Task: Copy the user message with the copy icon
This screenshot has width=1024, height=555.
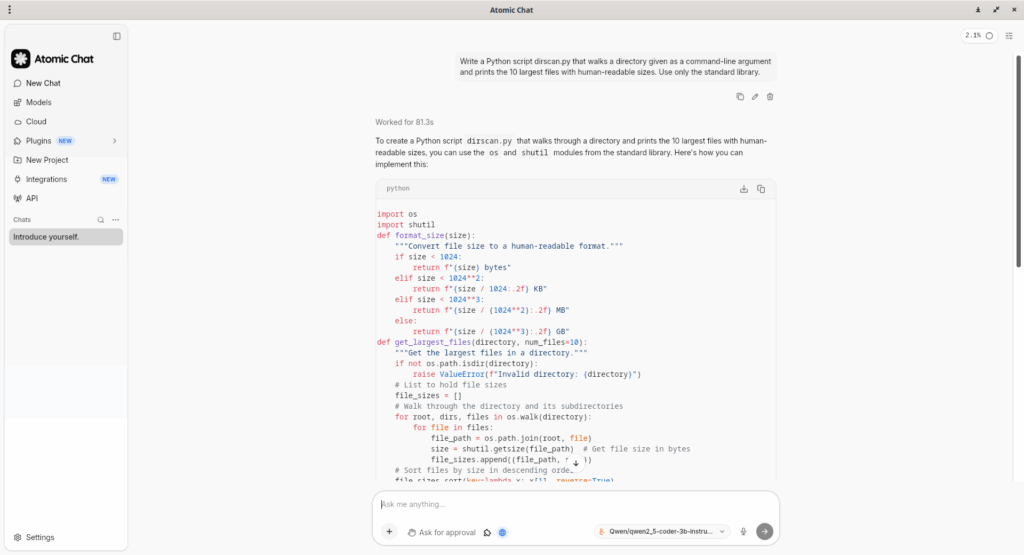Action: [740, 97]
